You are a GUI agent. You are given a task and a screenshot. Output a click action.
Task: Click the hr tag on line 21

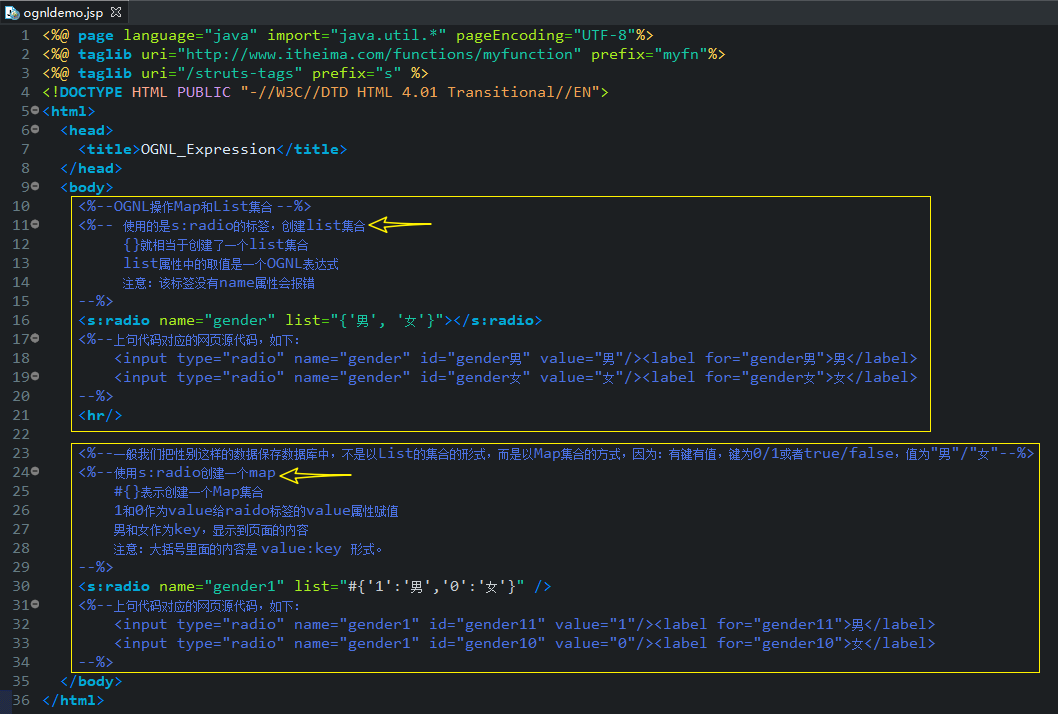[100, 415]
